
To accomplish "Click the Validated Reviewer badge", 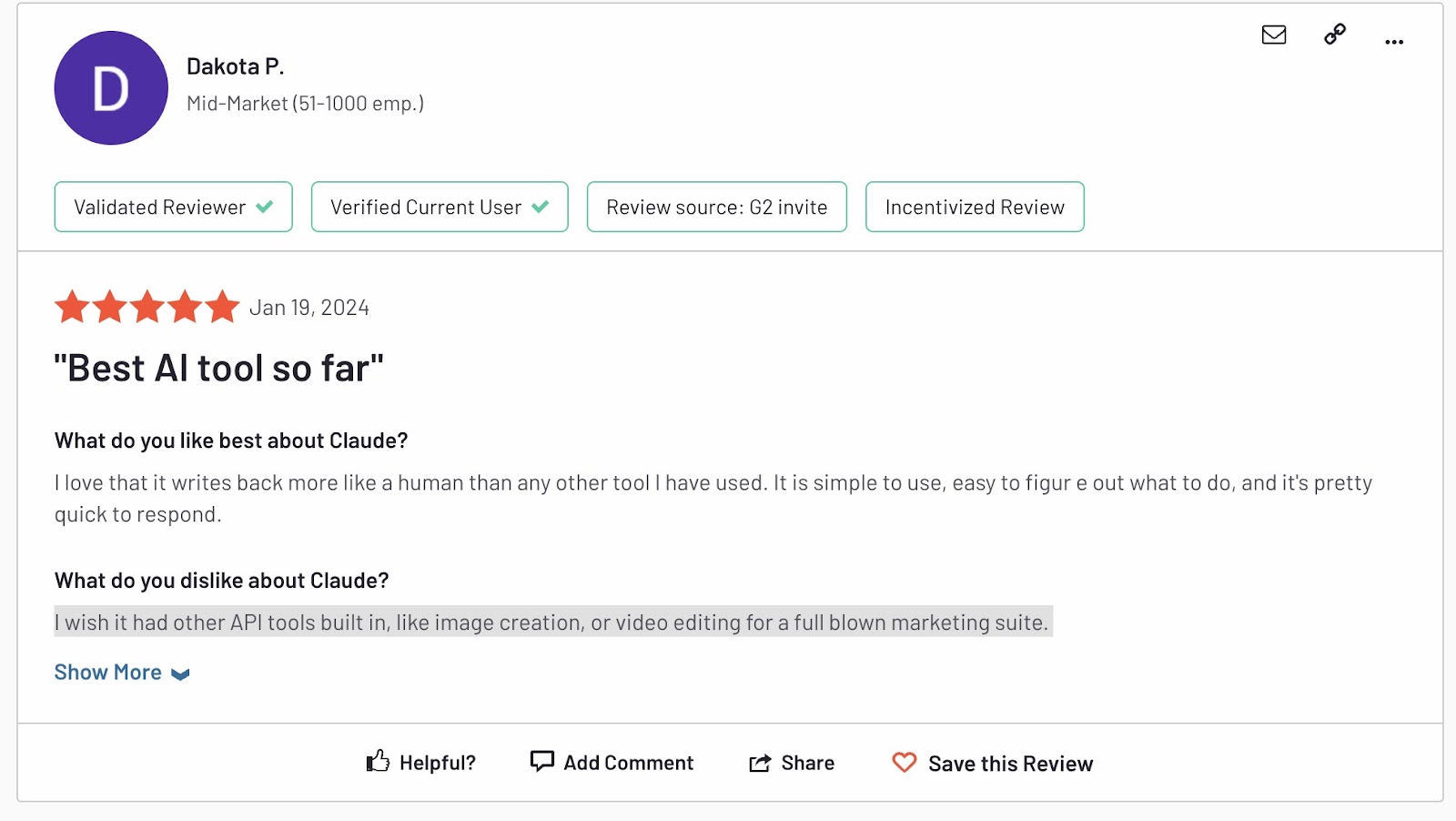I will (173, 207).
